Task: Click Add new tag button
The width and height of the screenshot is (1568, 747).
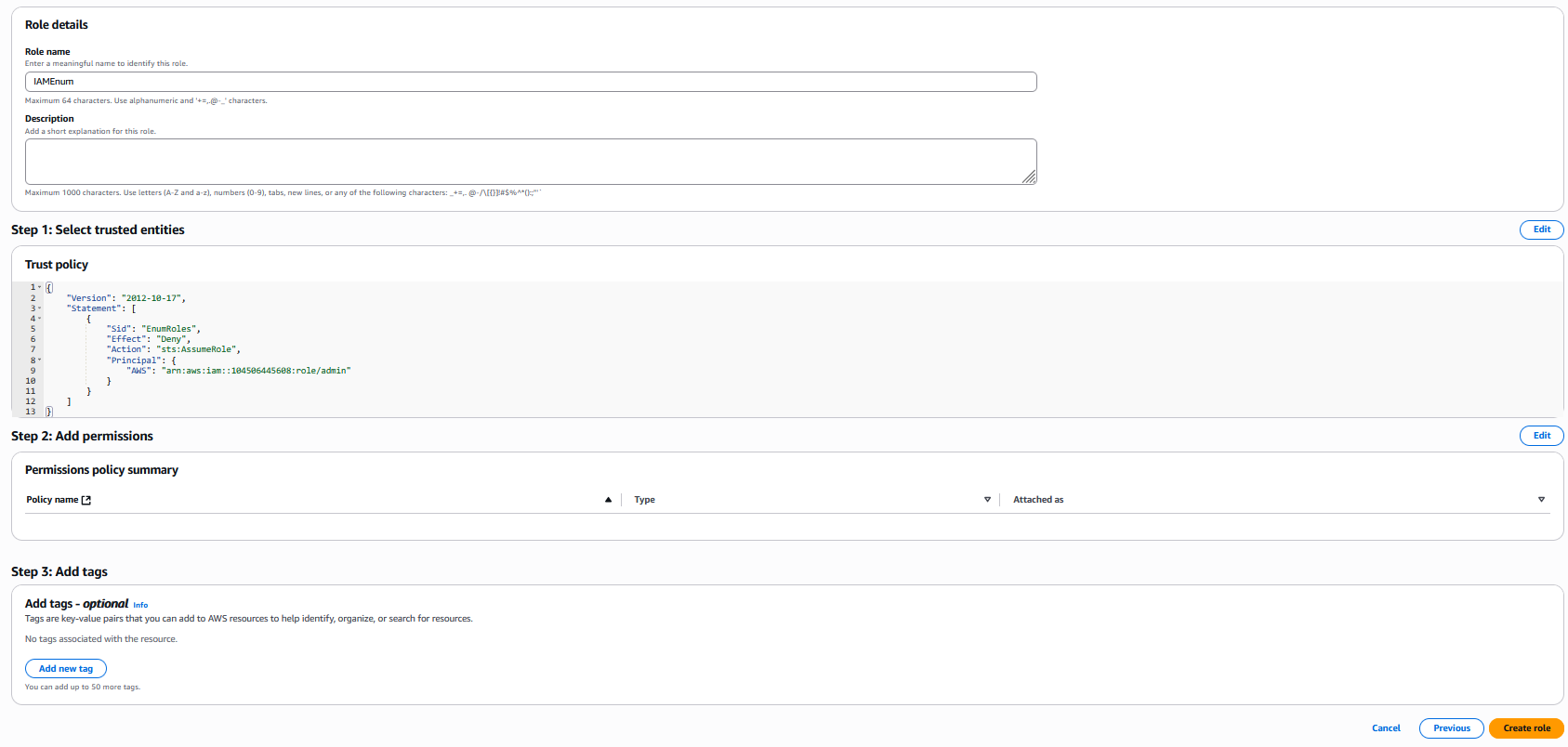Action: point(66,669)
